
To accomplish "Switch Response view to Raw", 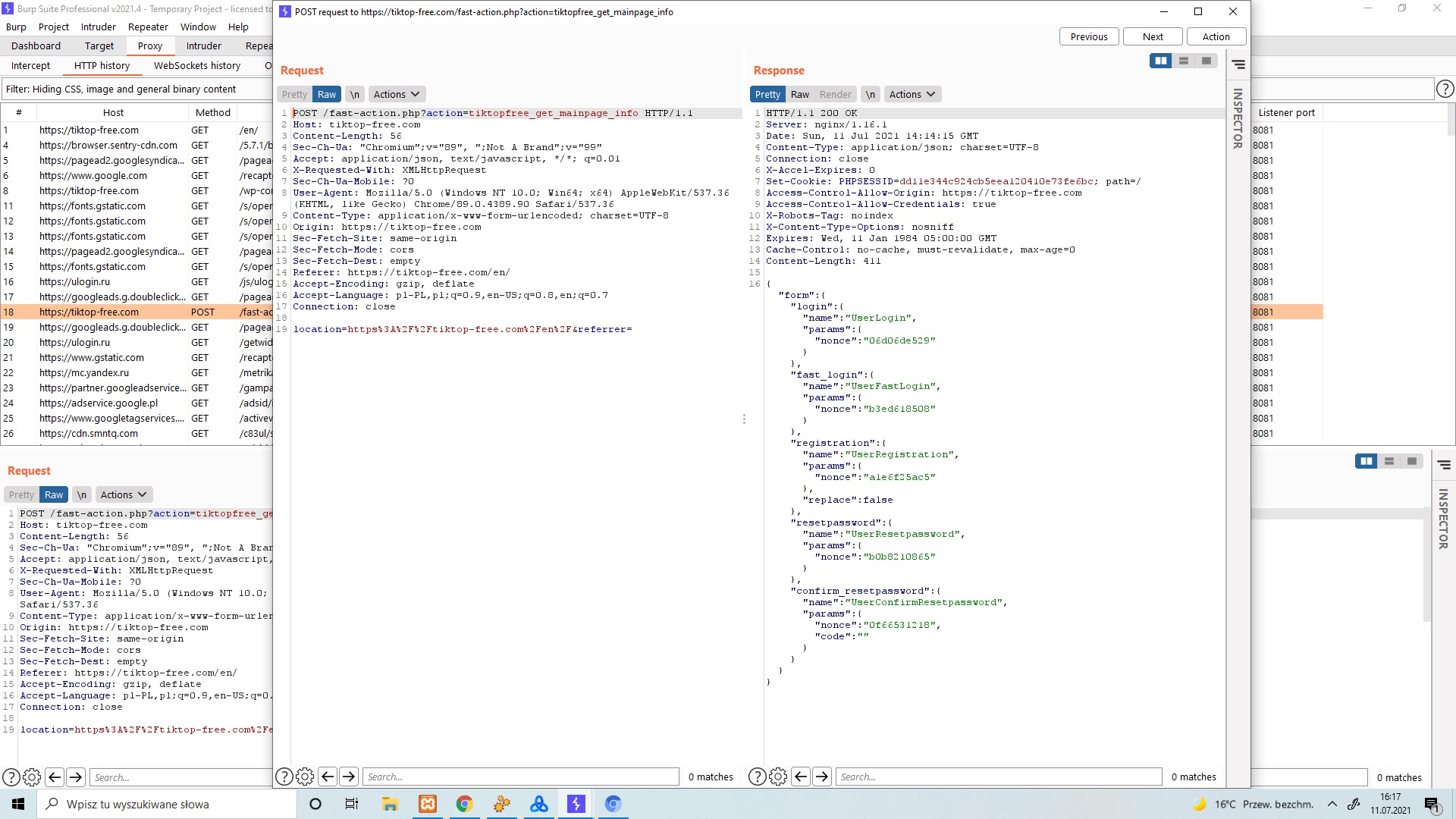I will coord(800,94).
